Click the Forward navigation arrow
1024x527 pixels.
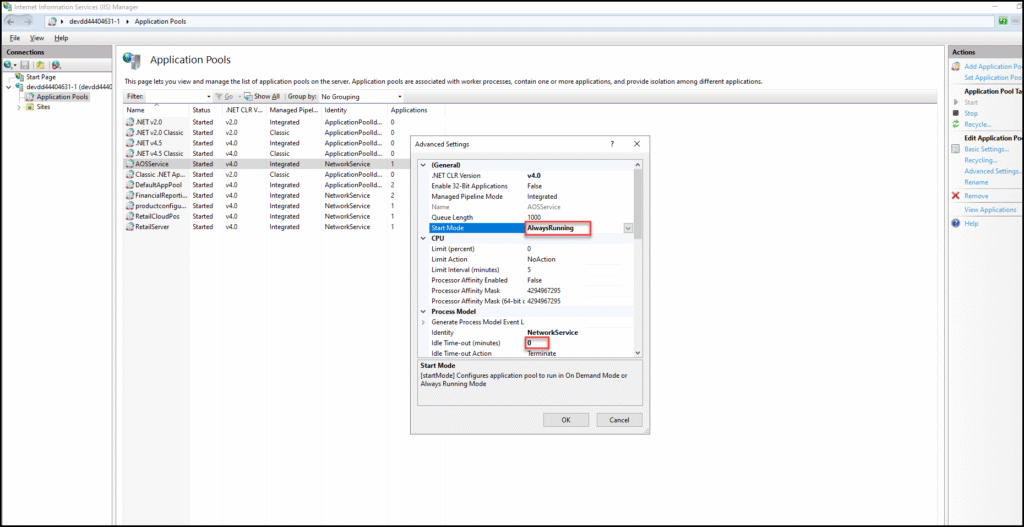click(x=28, y=22)
